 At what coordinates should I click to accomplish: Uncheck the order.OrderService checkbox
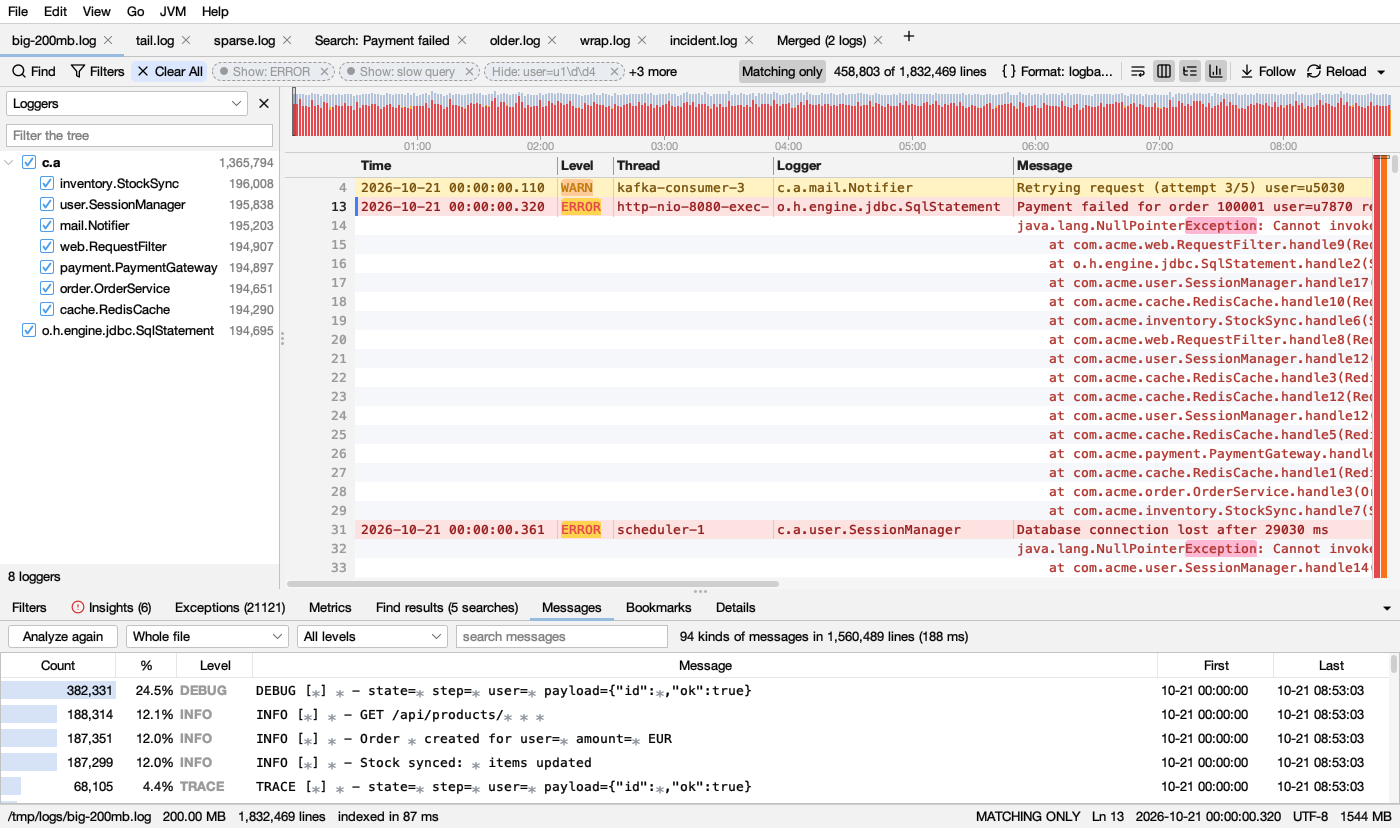click(x=47, y=288)
